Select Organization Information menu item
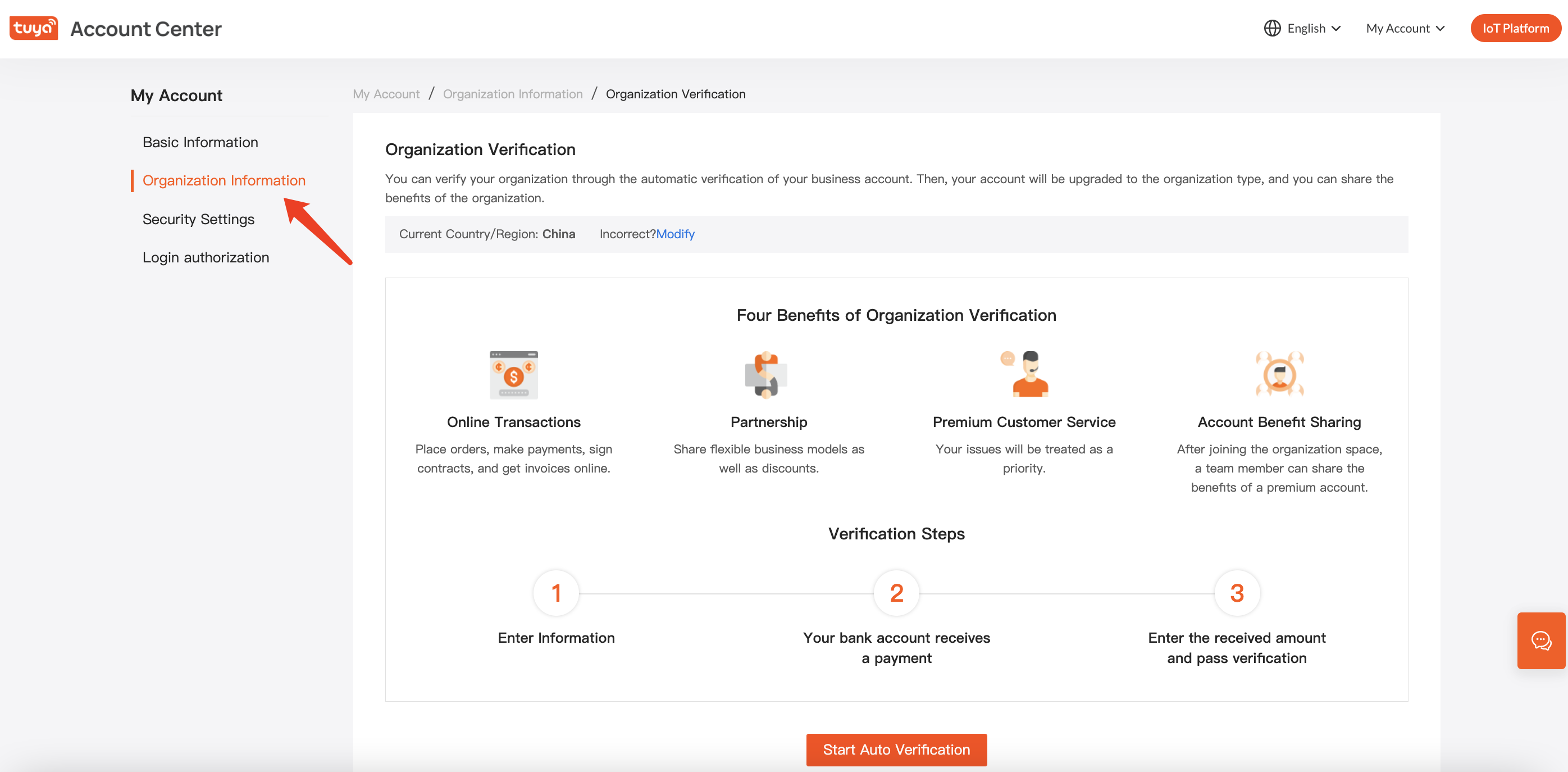The height and width of the screenshot is (772, 1568). [224, 180]
